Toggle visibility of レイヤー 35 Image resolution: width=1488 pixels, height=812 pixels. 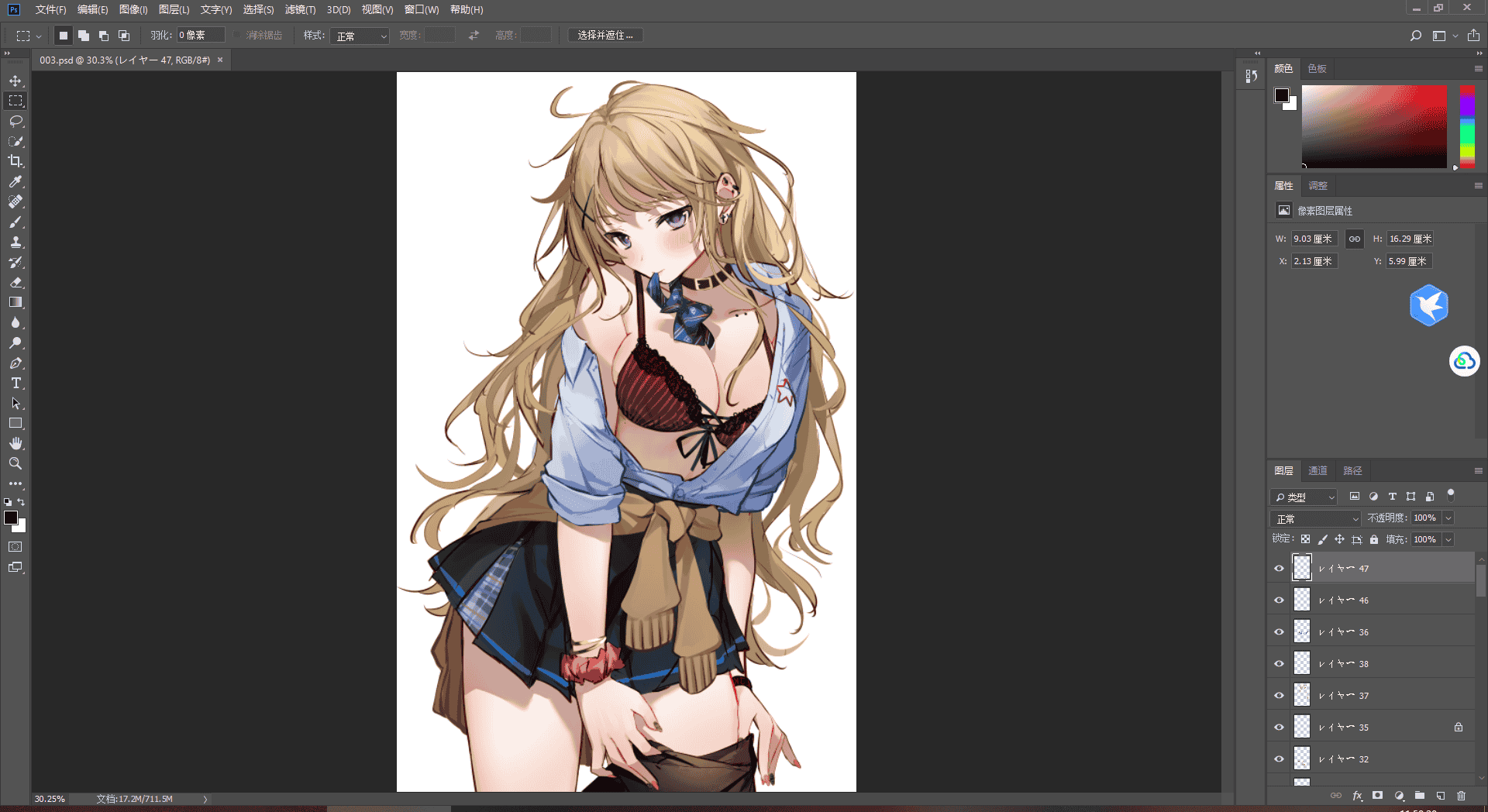[x=1279, y=727]
